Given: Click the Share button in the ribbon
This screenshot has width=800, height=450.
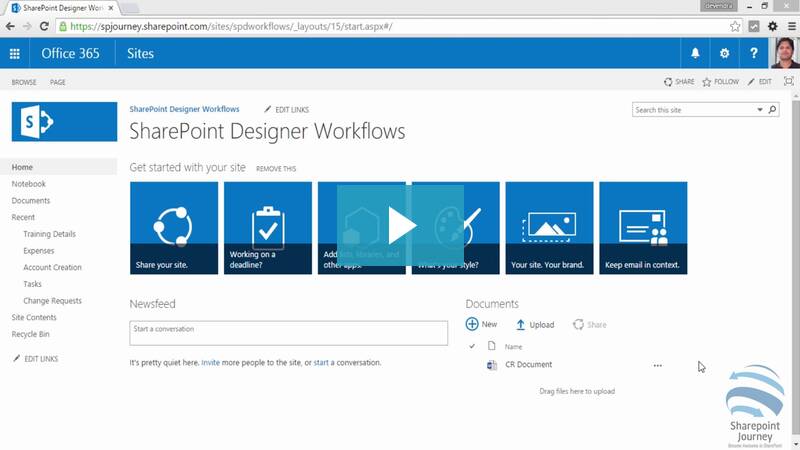Looking at the screenshot, I should click(x=679, y=82).
